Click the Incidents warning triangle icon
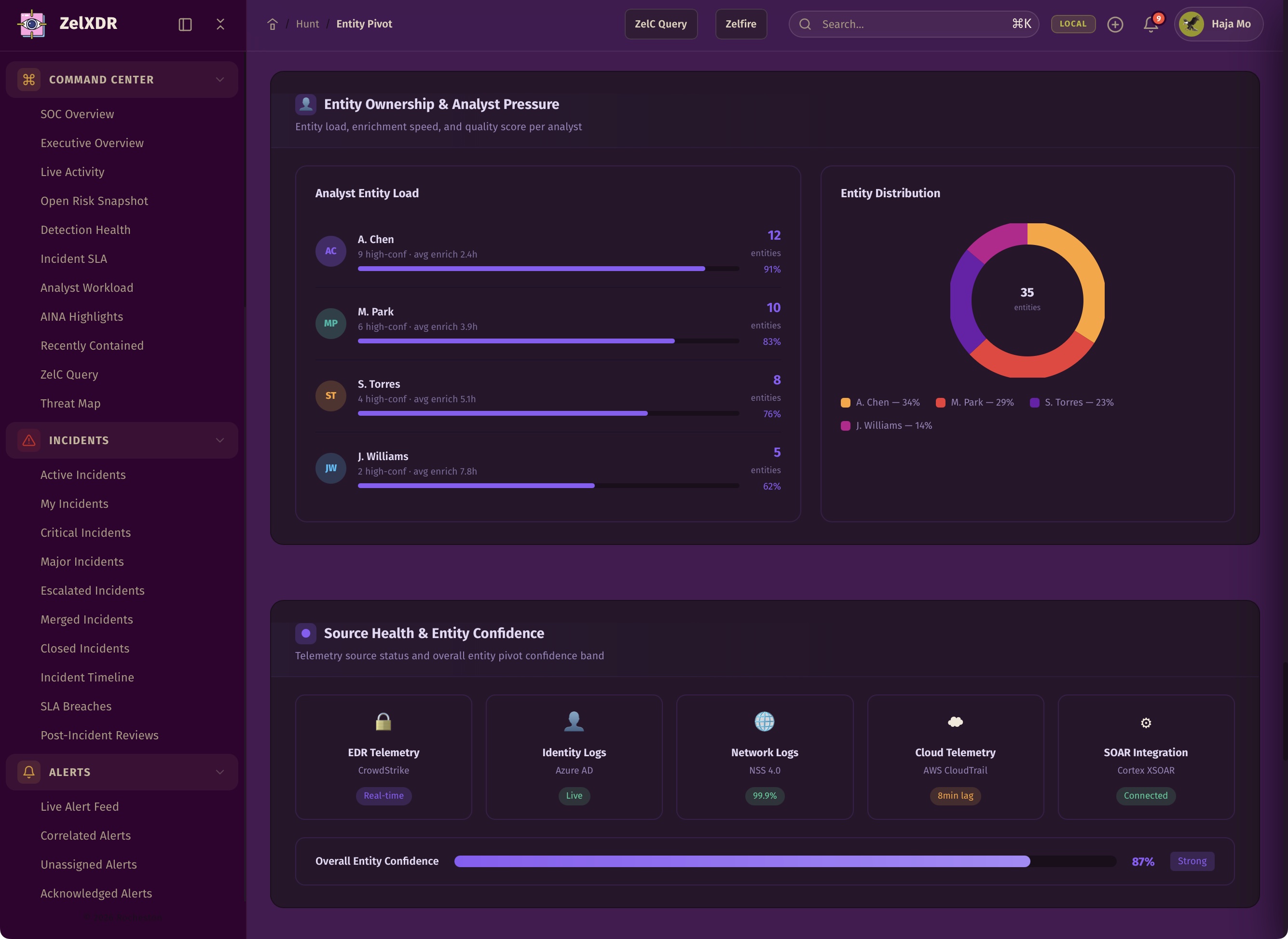The height and width of the screenshot is (939, 1288). click(x=29, y=440)
